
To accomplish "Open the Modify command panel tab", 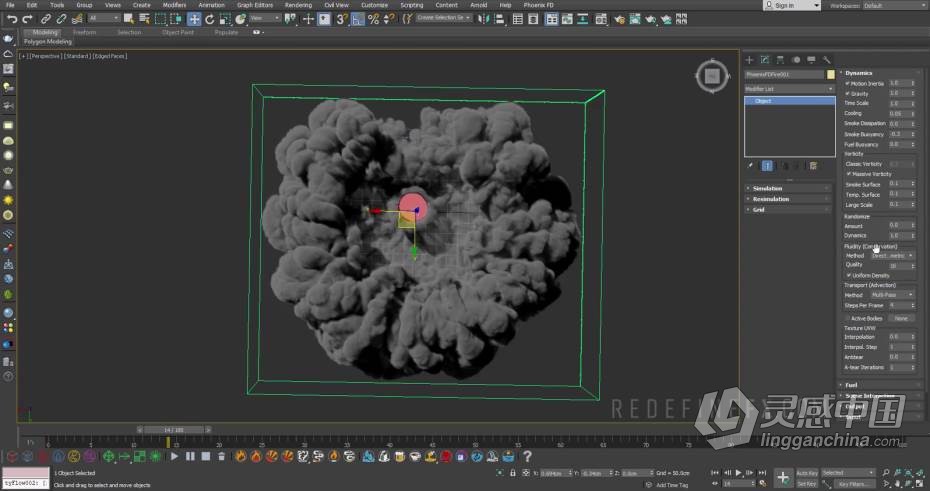I will [x=765, y=60].
